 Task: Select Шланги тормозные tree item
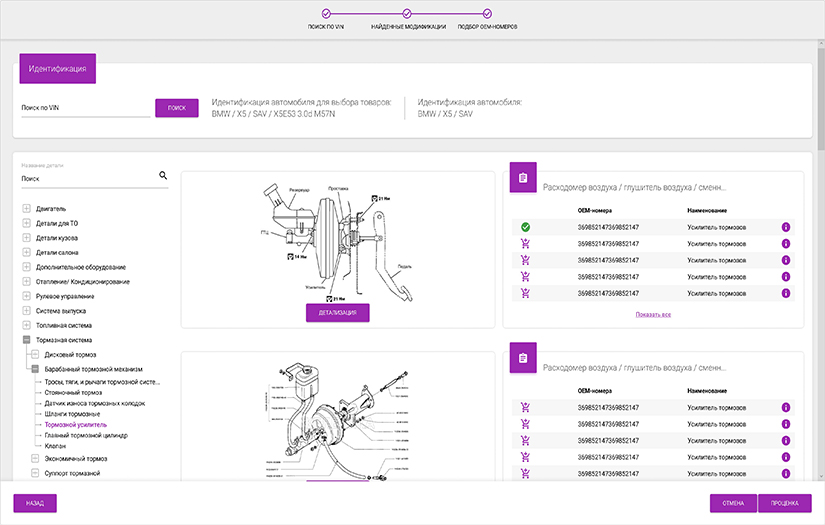coord(72,414)
